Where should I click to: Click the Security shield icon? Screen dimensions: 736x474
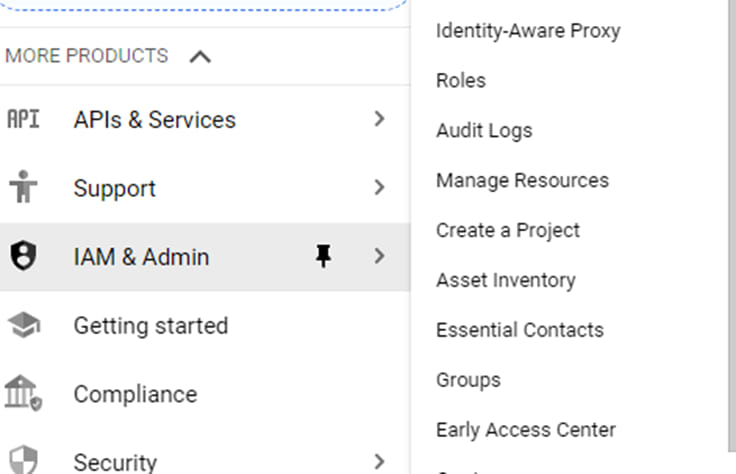pos(23,459)
